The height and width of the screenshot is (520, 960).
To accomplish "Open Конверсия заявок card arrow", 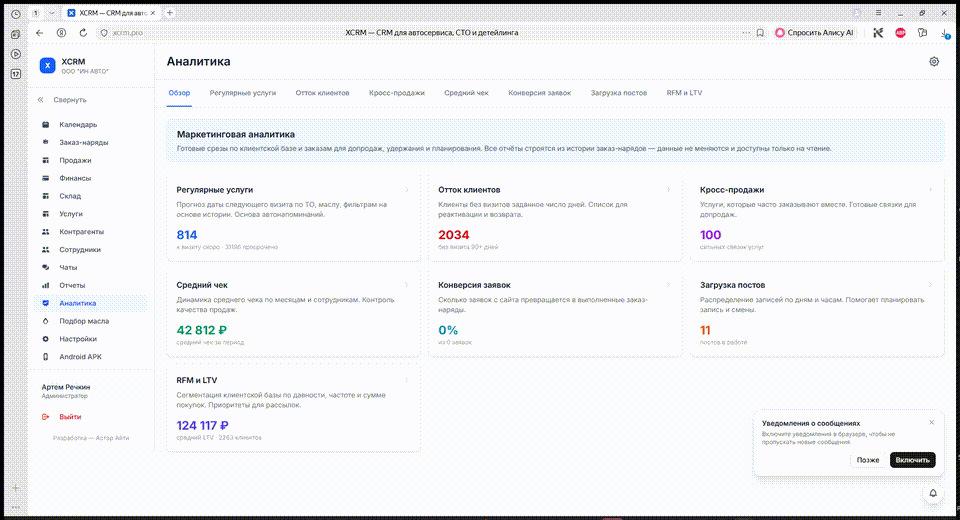I will (668, 285).
